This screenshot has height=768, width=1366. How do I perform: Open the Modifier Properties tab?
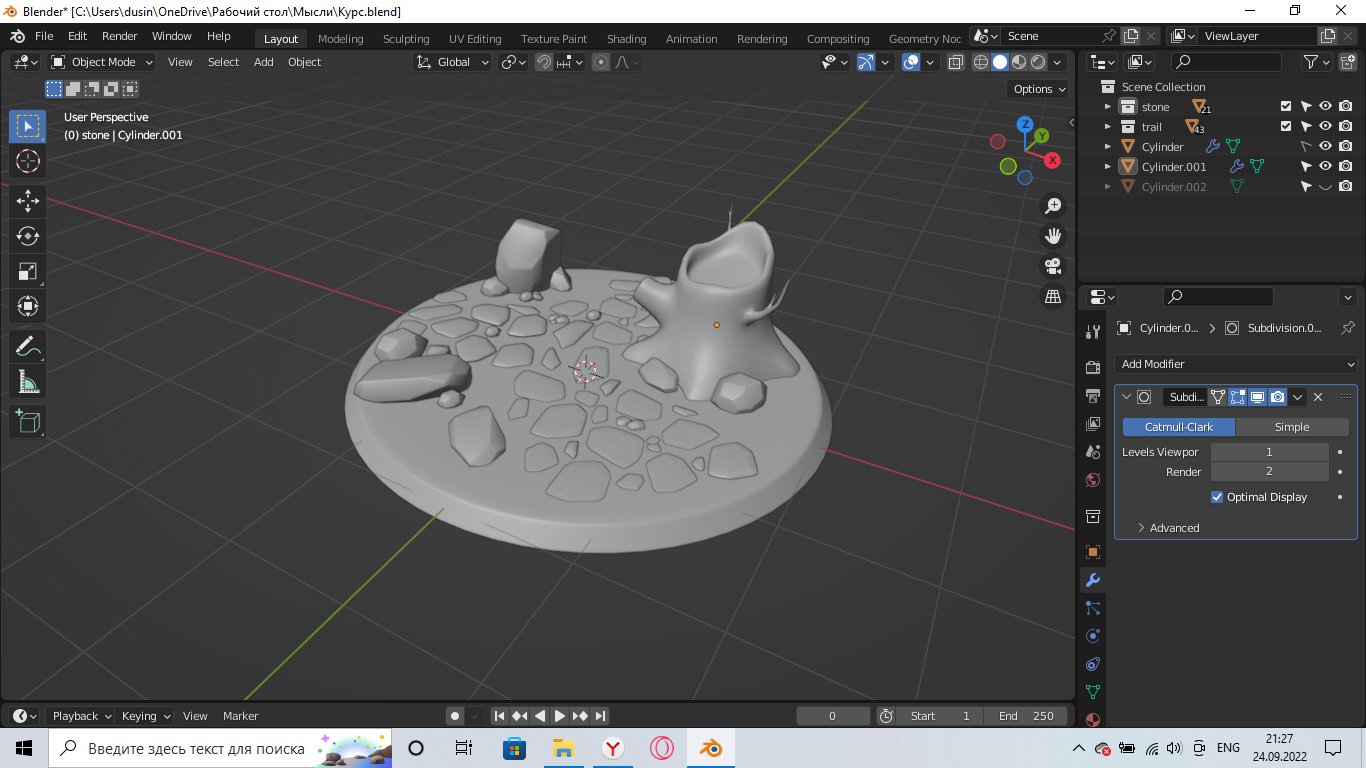(1092, 579)
